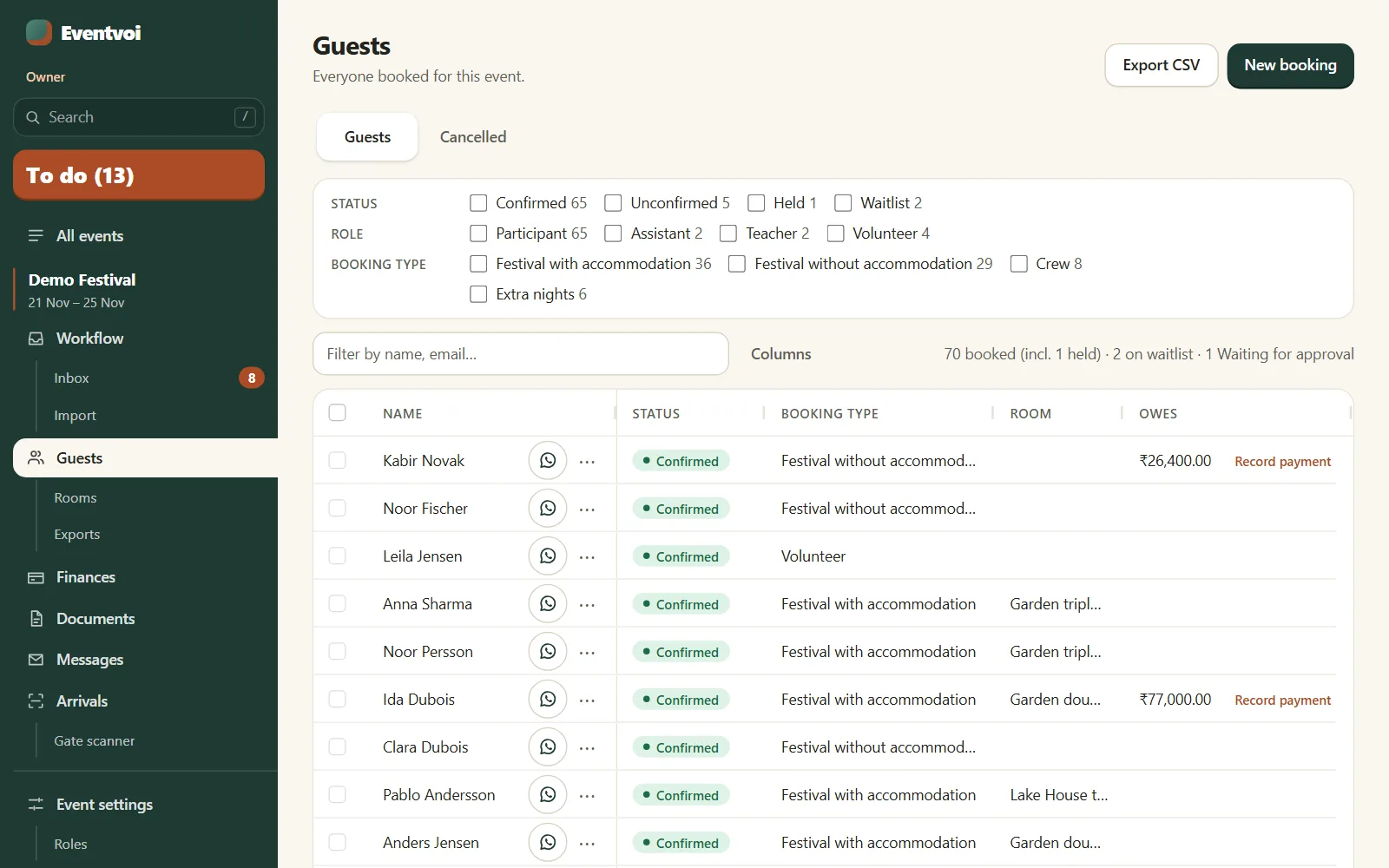Toggle Festival without accommodation filter
Viewport: 1389px width, 868px height.
(x=737, y=264)
